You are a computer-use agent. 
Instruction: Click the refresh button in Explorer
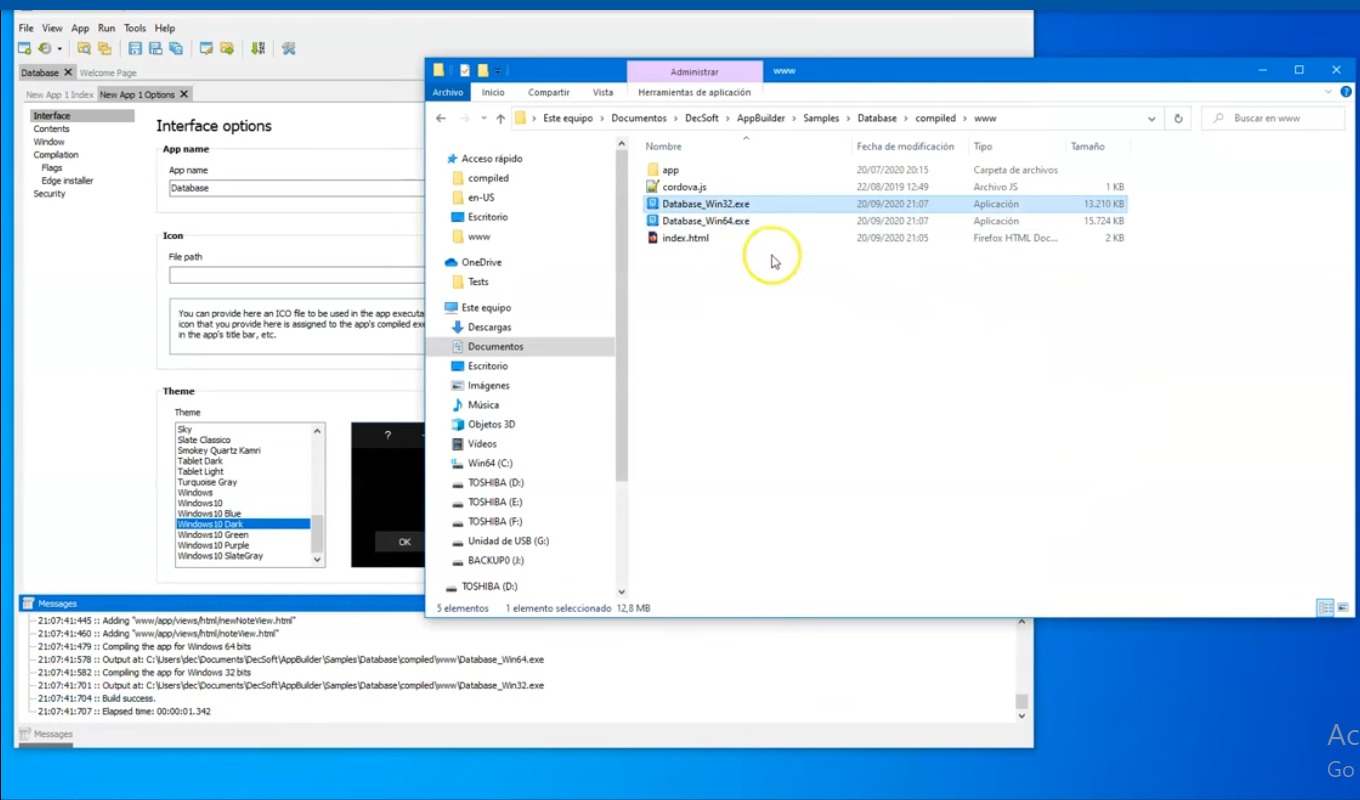point(1178,118)
